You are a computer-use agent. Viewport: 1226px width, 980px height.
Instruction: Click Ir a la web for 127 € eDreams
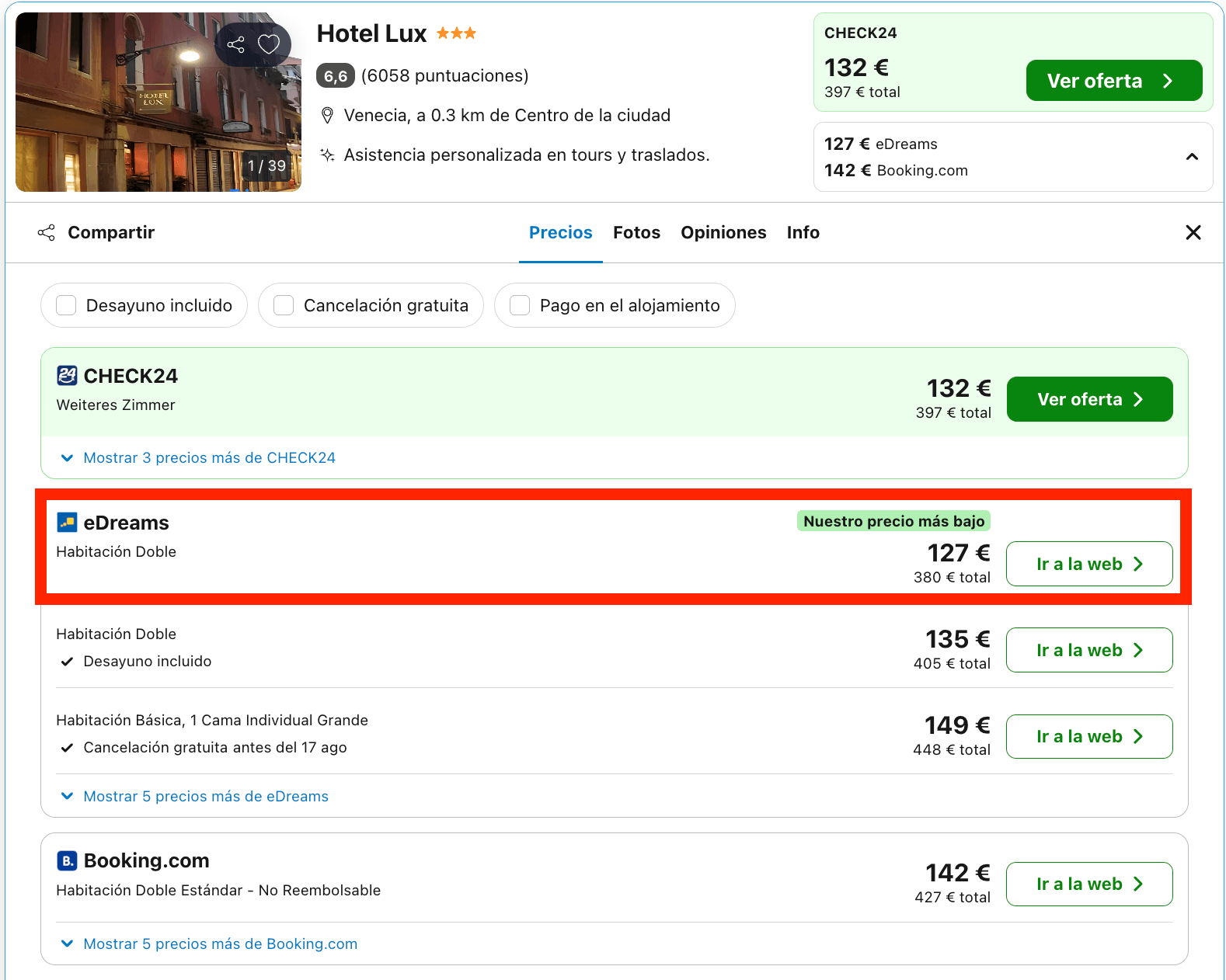pyautogui.click(x=1089, y=564)
